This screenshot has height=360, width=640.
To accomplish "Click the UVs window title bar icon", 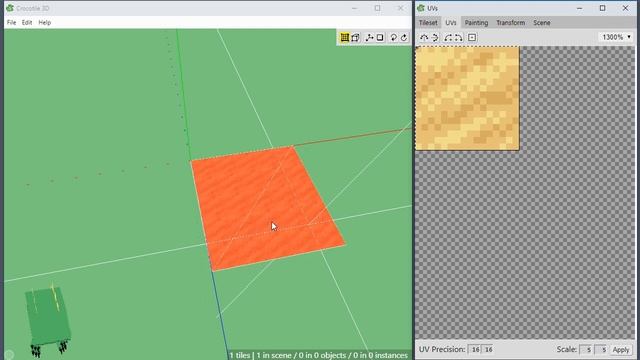I will 421,8.
